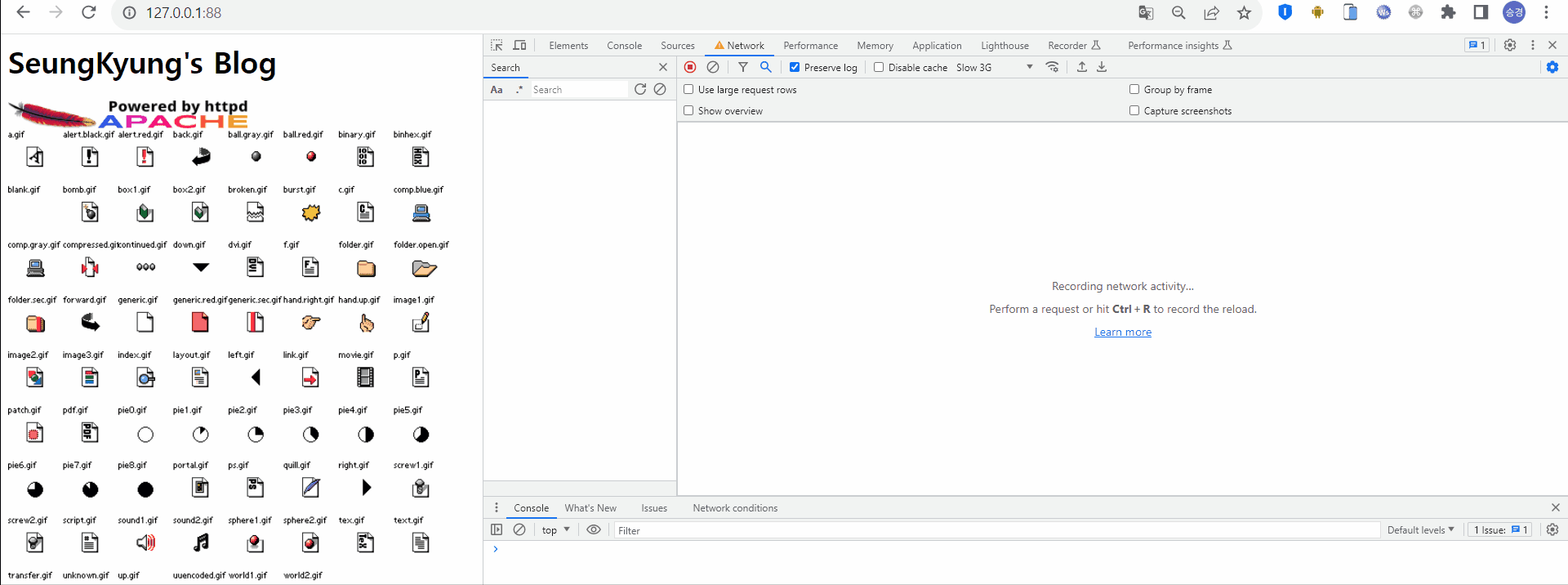1568x585 pixels.
Task: Import HAR file upload icon
Action: [x=1082, y=67]
